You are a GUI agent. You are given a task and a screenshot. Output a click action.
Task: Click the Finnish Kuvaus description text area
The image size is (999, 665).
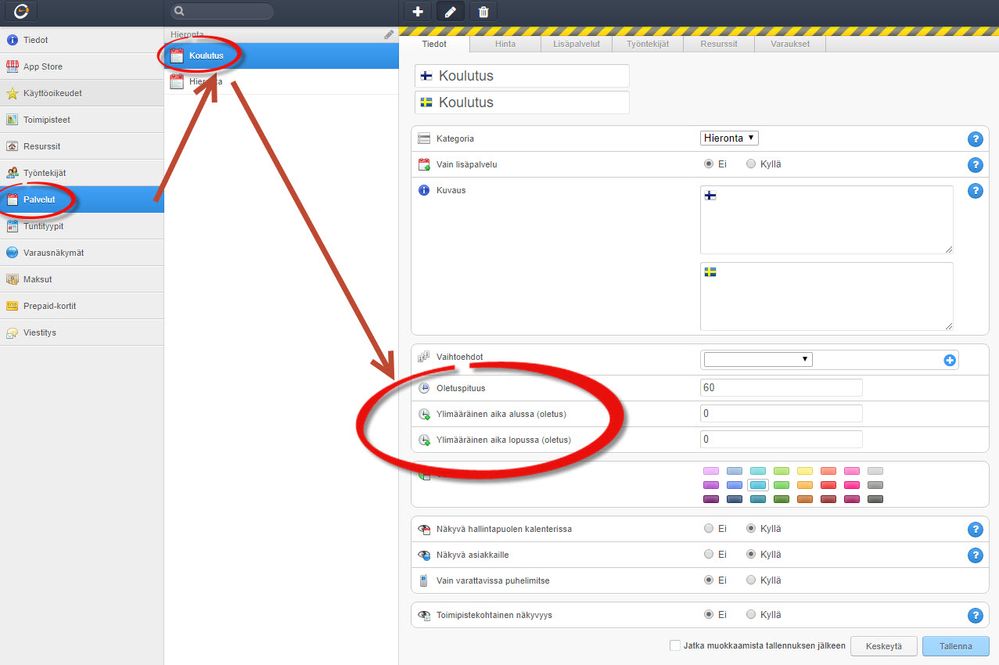[x=826, y=220]
